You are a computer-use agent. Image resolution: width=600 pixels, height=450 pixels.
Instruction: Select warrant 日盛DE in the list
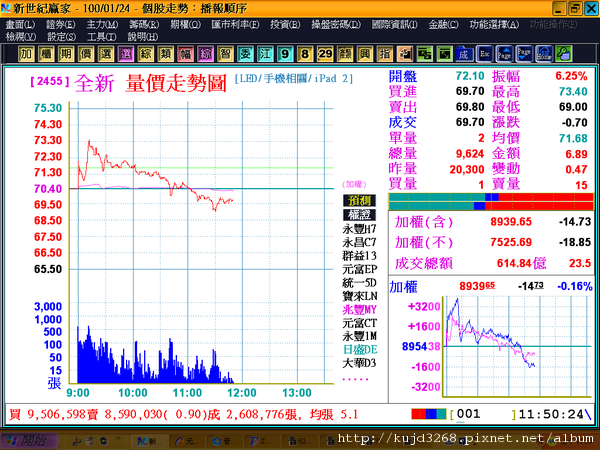point(359,349)
